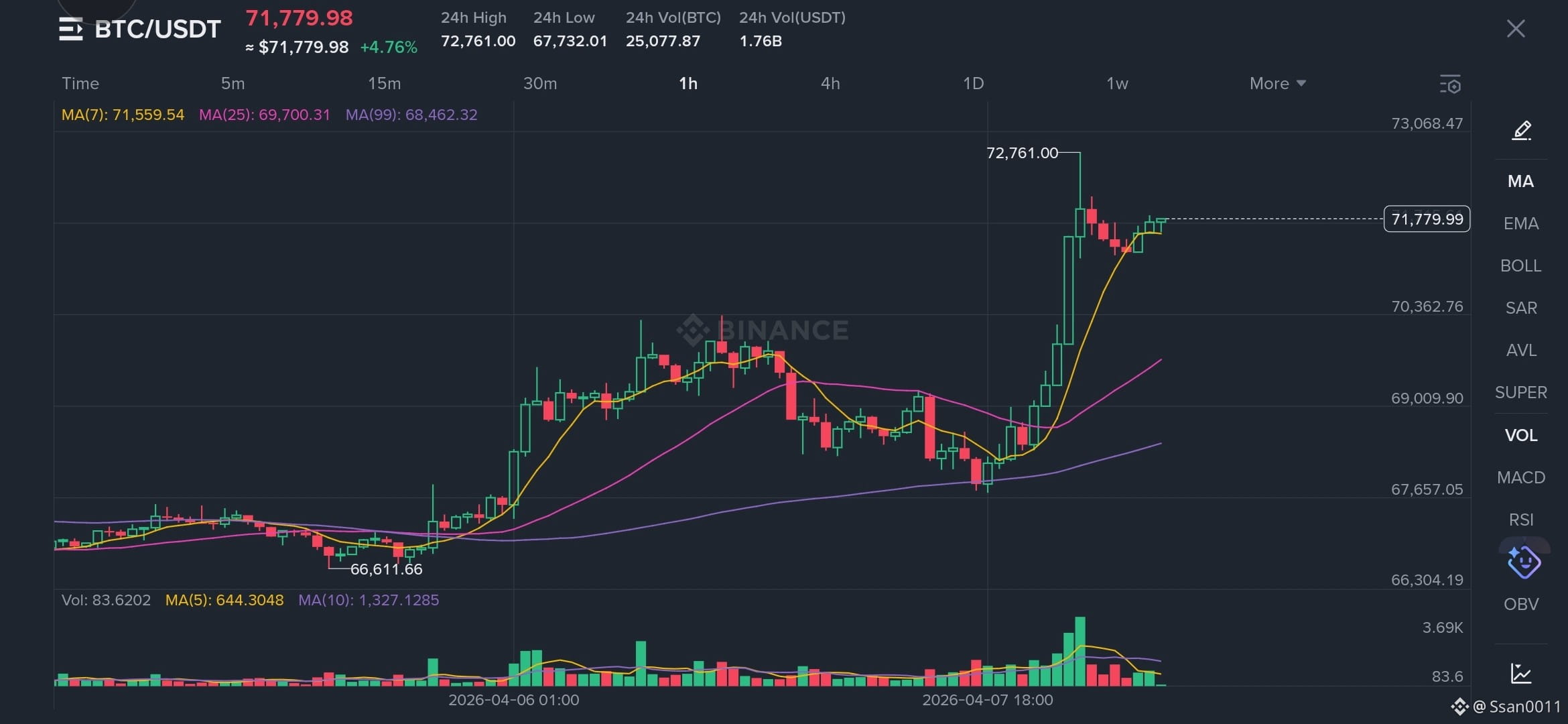Enable the MACD indicator
1568x724 pixels.
point(1520,477)
